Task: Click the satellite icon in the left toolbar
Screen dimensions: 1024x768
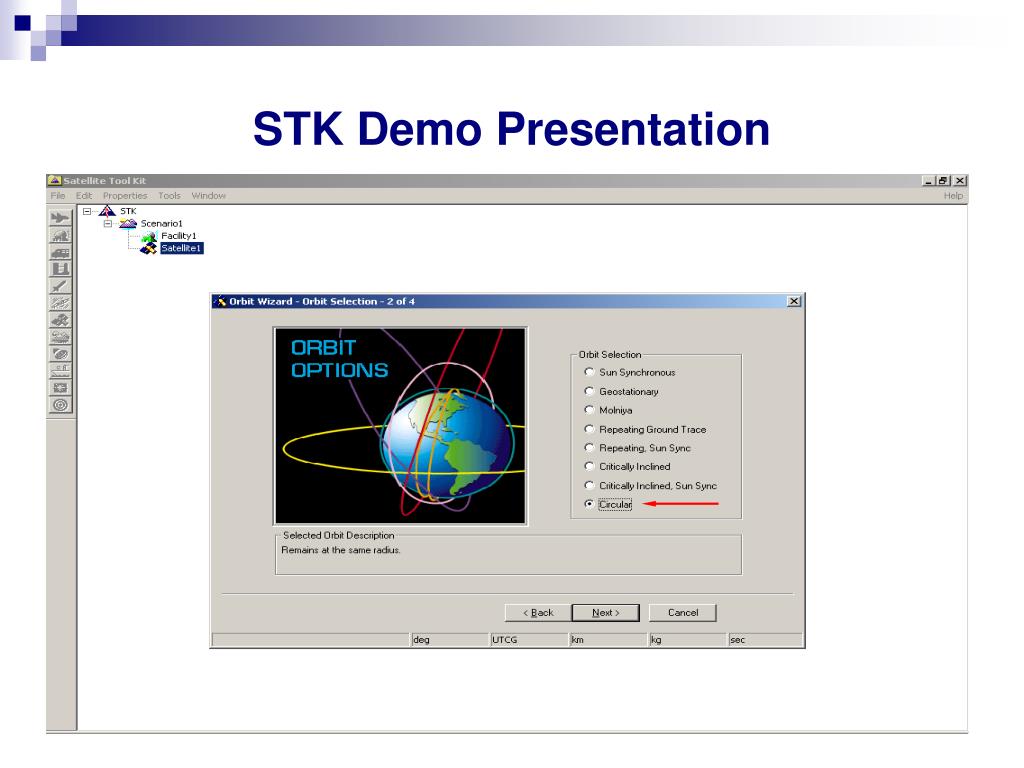Action: (x=60, y=320)
